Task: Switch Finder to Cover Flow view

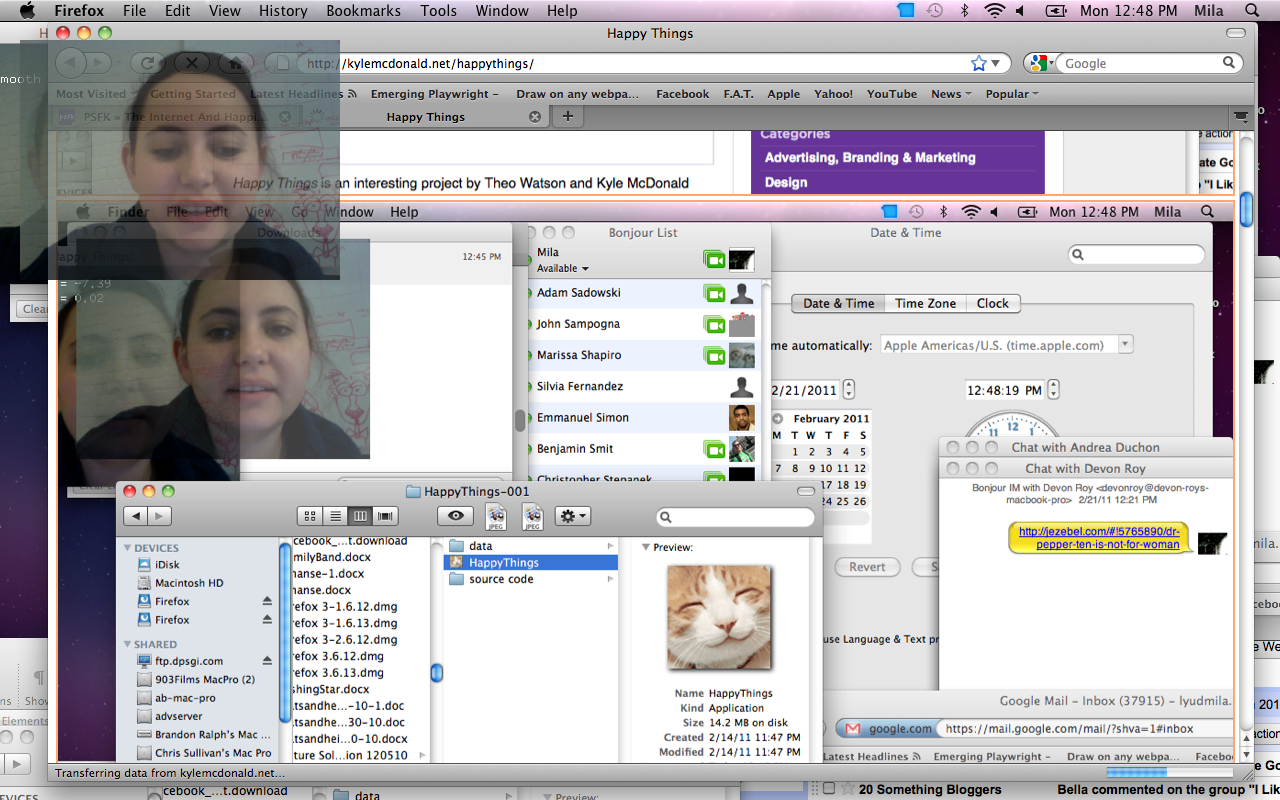Action: click(x=385, y=516)
